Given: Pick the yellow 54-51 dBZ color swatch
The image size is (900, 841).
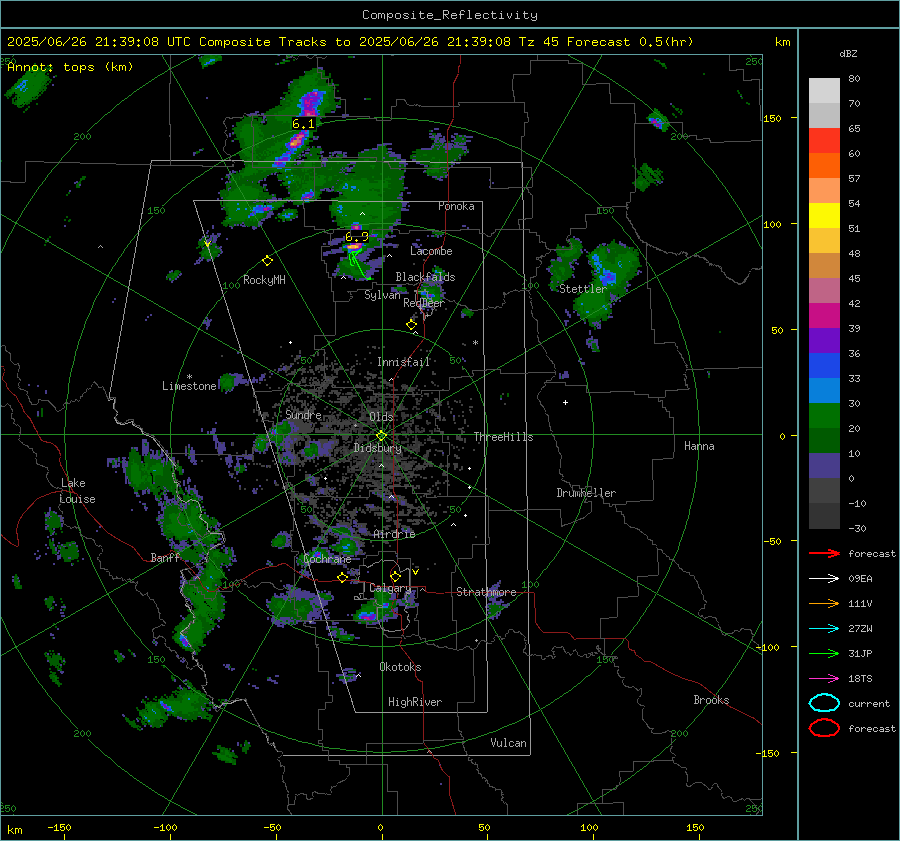Looking at the screenshot, I should (x=824, y=216).
